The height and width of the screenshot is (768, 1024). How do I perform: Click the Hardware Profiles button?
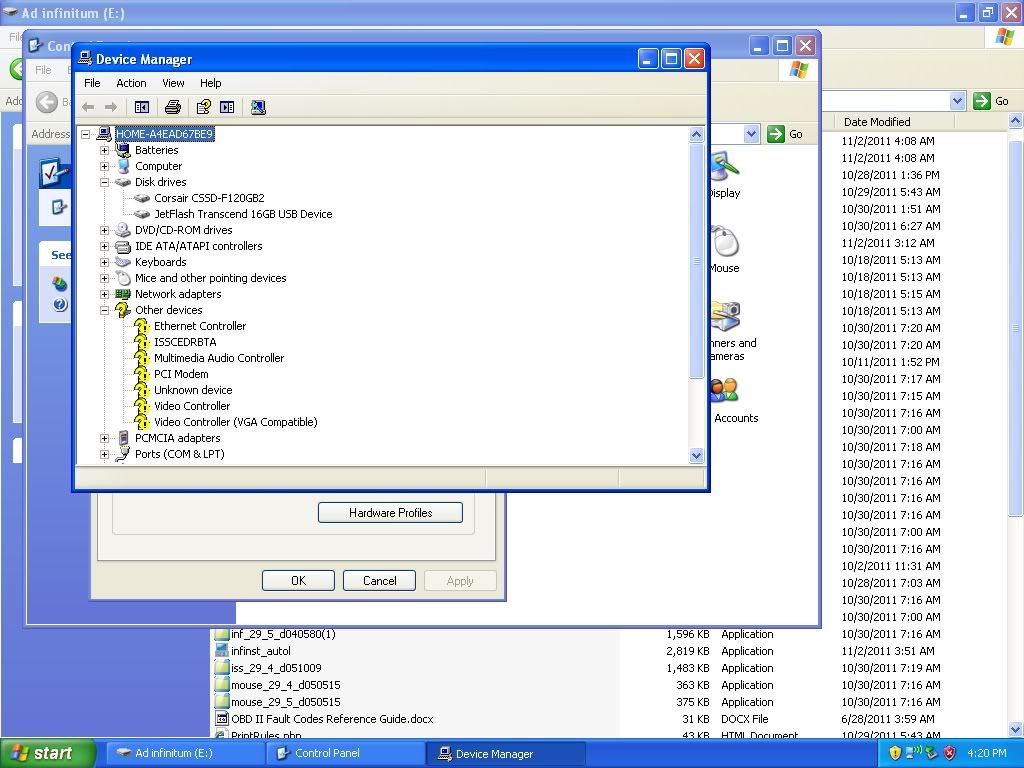point(390,513)
